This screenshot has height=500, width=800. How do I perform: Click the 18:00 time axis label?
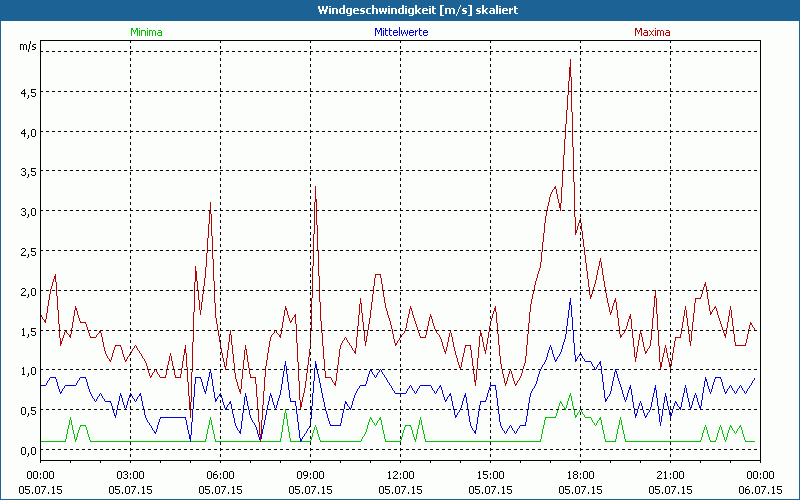(x=581, y=475)
